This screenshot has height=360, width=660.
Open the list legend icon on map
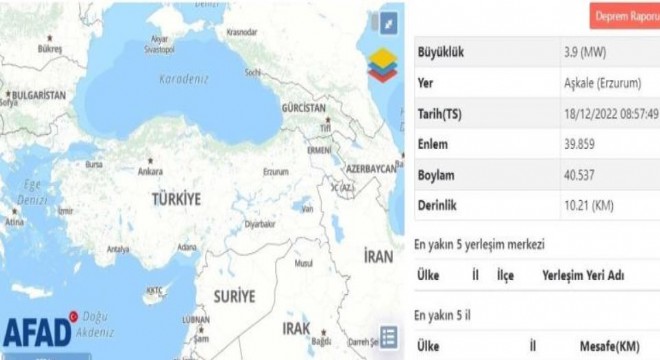(389, 337)
